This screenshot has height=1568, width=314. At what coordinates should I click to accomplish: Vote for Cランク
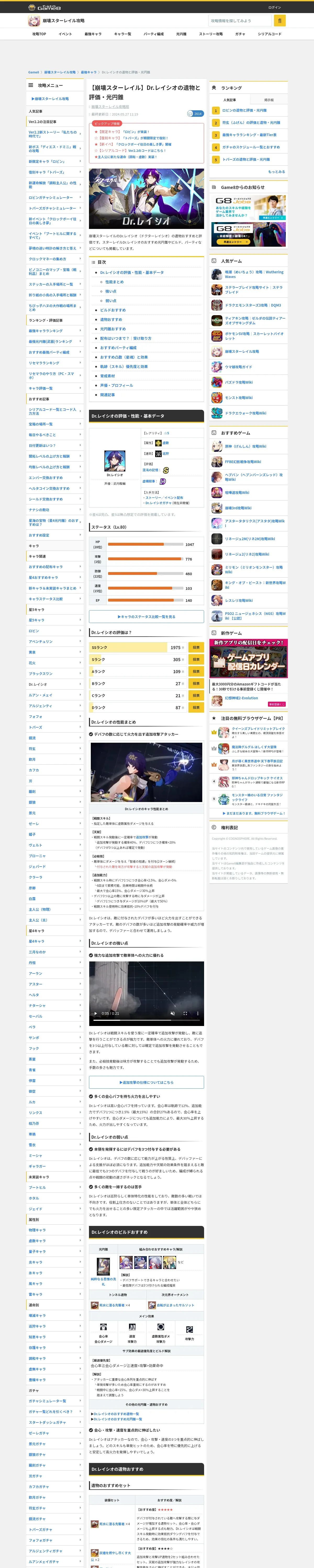coord(196,695)
